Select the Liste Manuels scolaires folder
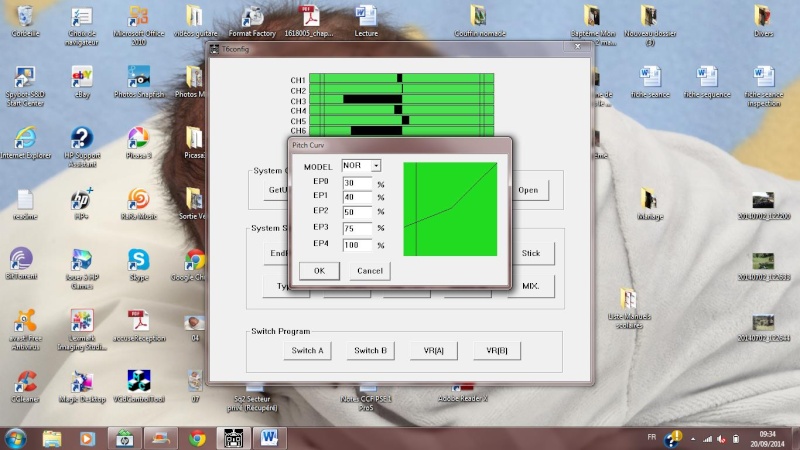Screen dimensions: 800x450 coord(629,308)
